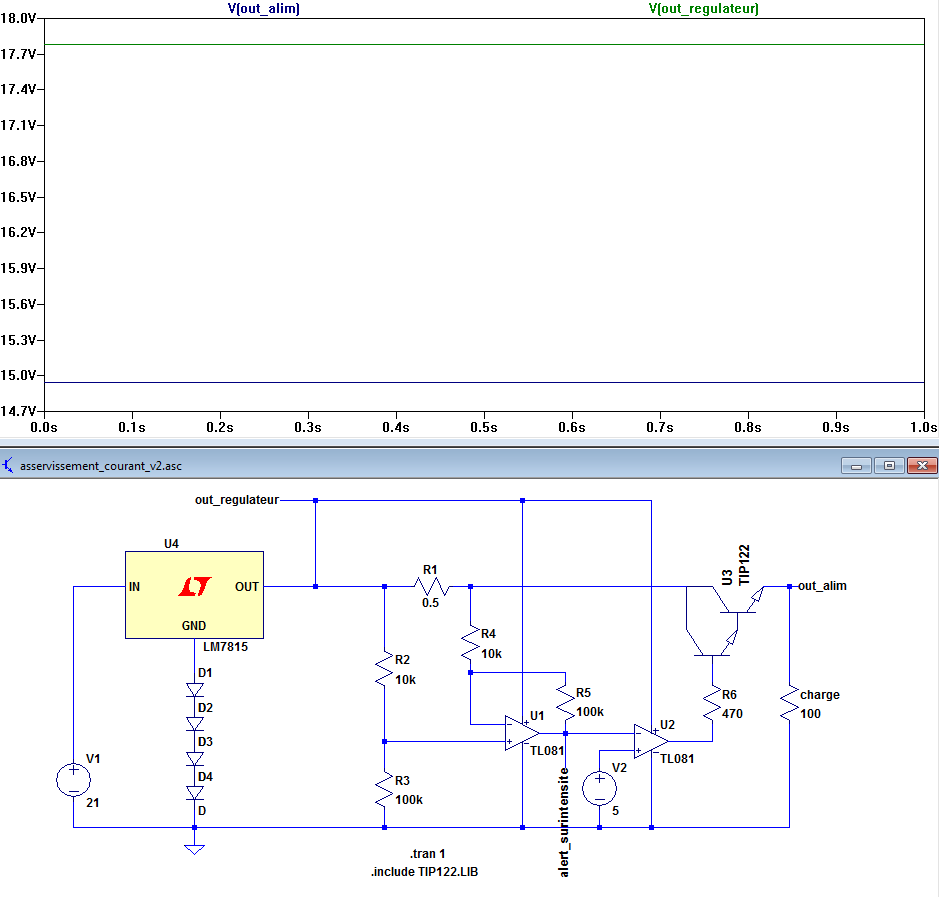Click the ground symbol
This screenshot has width=939, height=897.
click(195, 849)
